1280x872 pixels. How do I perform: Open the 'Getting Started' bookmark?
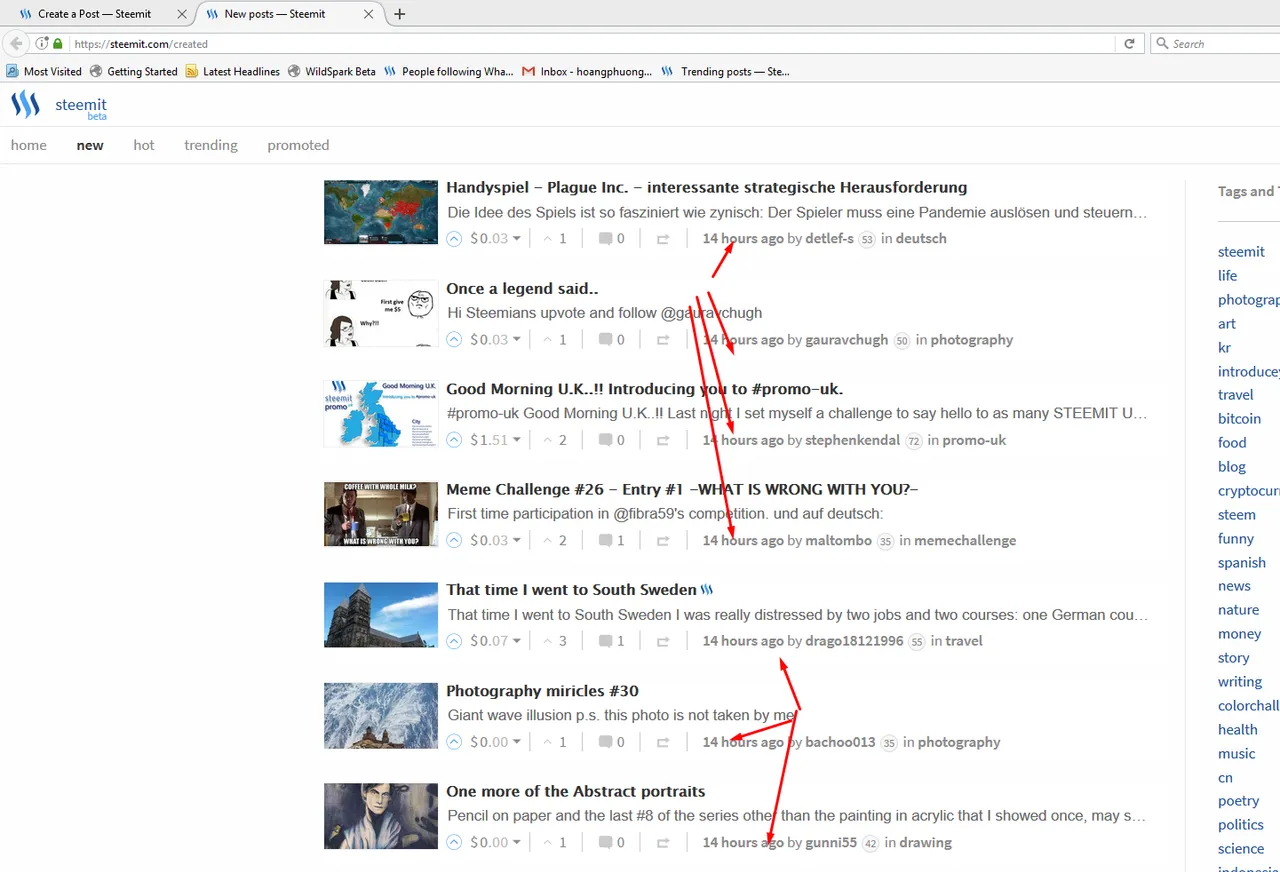pos(133,71)
